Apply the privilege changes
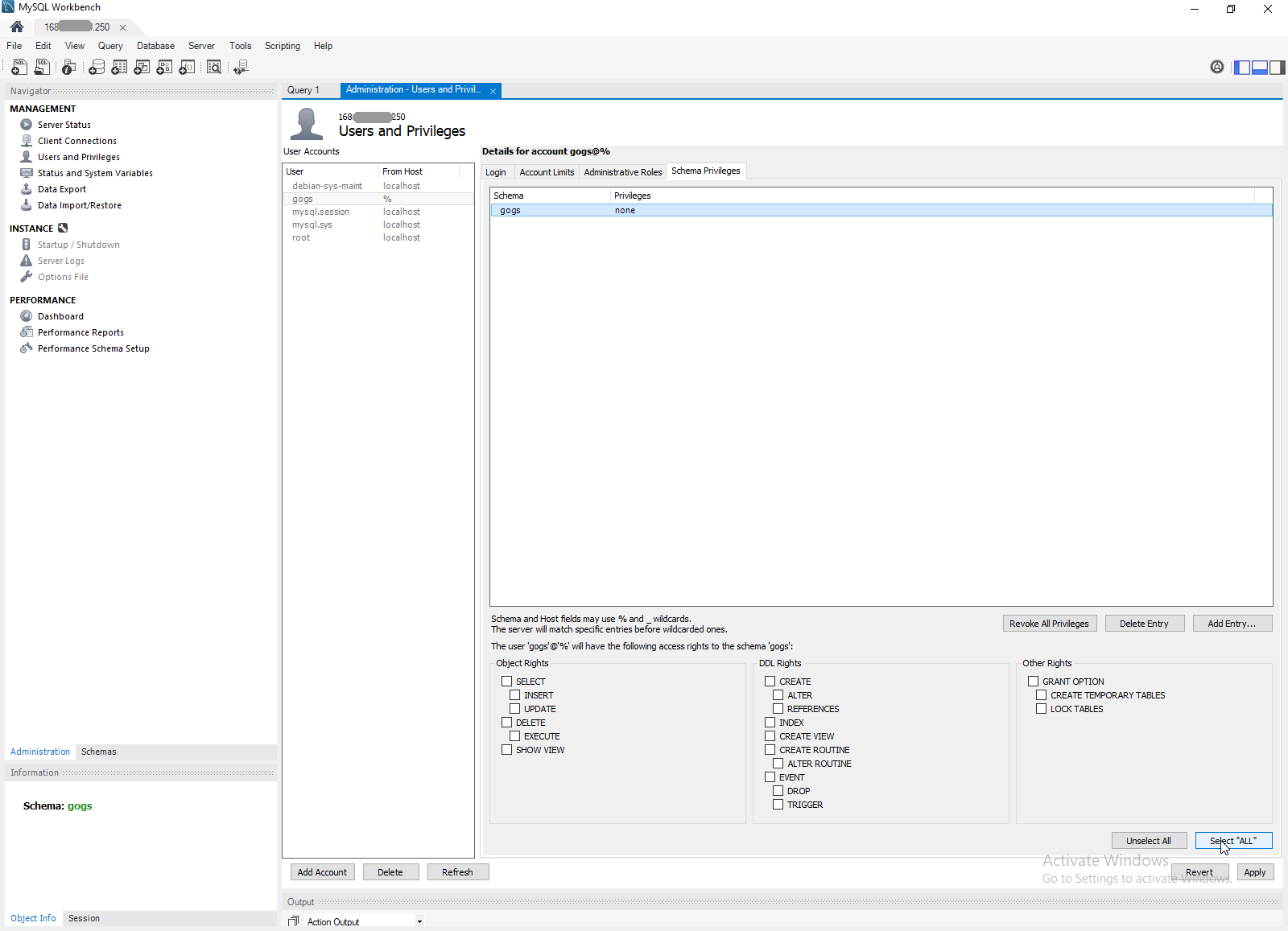This screenshot has width=1288, height=931. pos(1255,872)
